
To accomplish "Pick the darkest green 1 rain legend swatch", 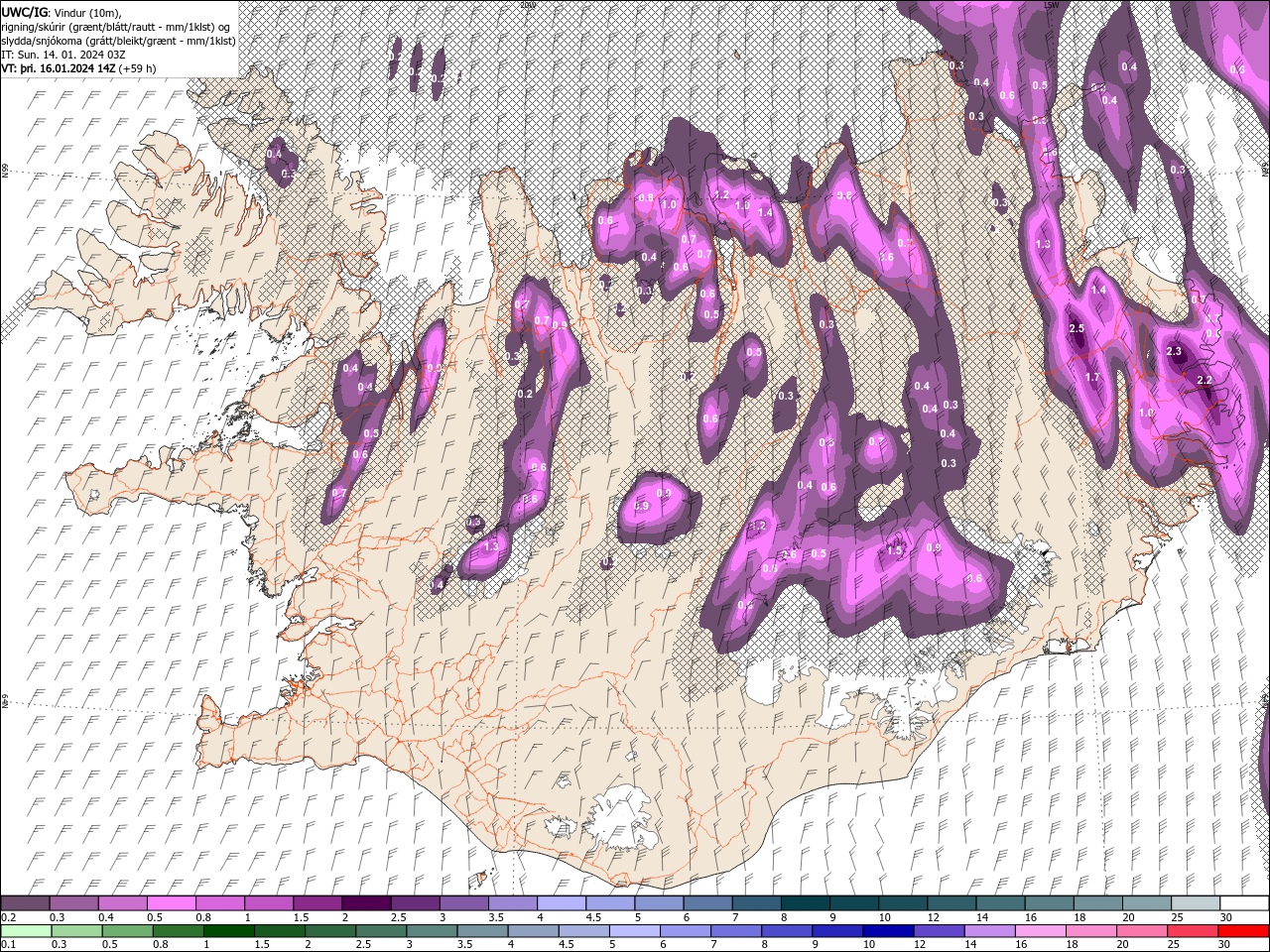I will (x=229, y=930).
